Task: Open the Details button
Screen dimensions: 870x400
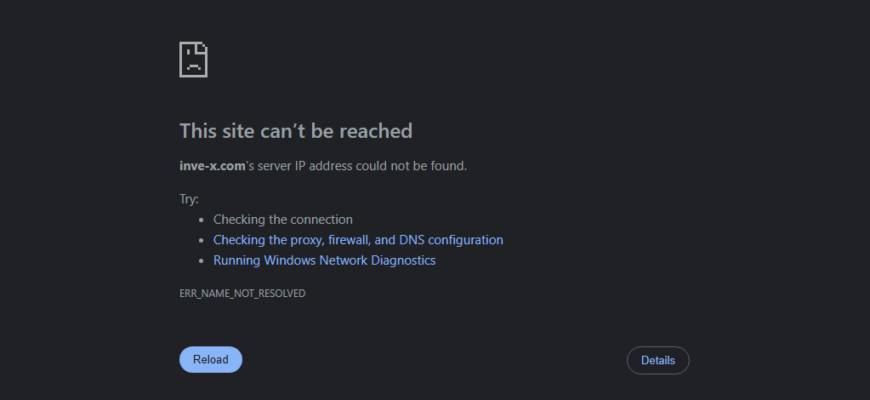Action: [x=657, y=360]
